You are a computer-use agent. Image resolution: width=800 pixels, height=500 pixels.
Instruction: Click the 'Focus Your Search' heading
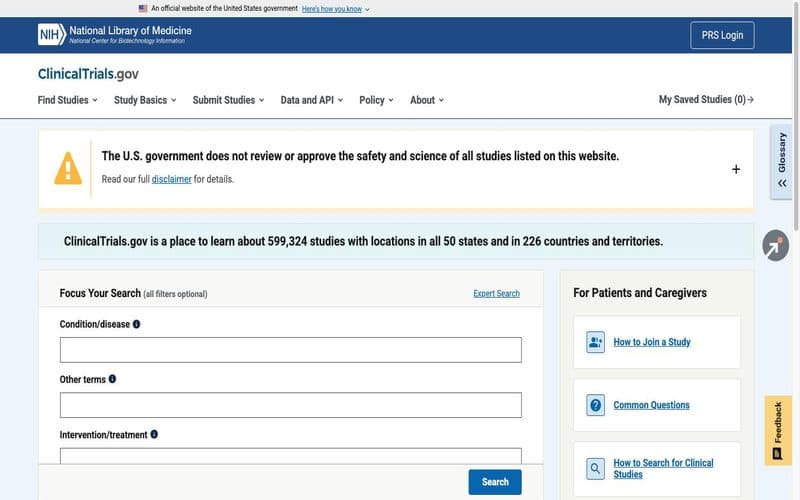pyautogui.click(x=100, y=293)
